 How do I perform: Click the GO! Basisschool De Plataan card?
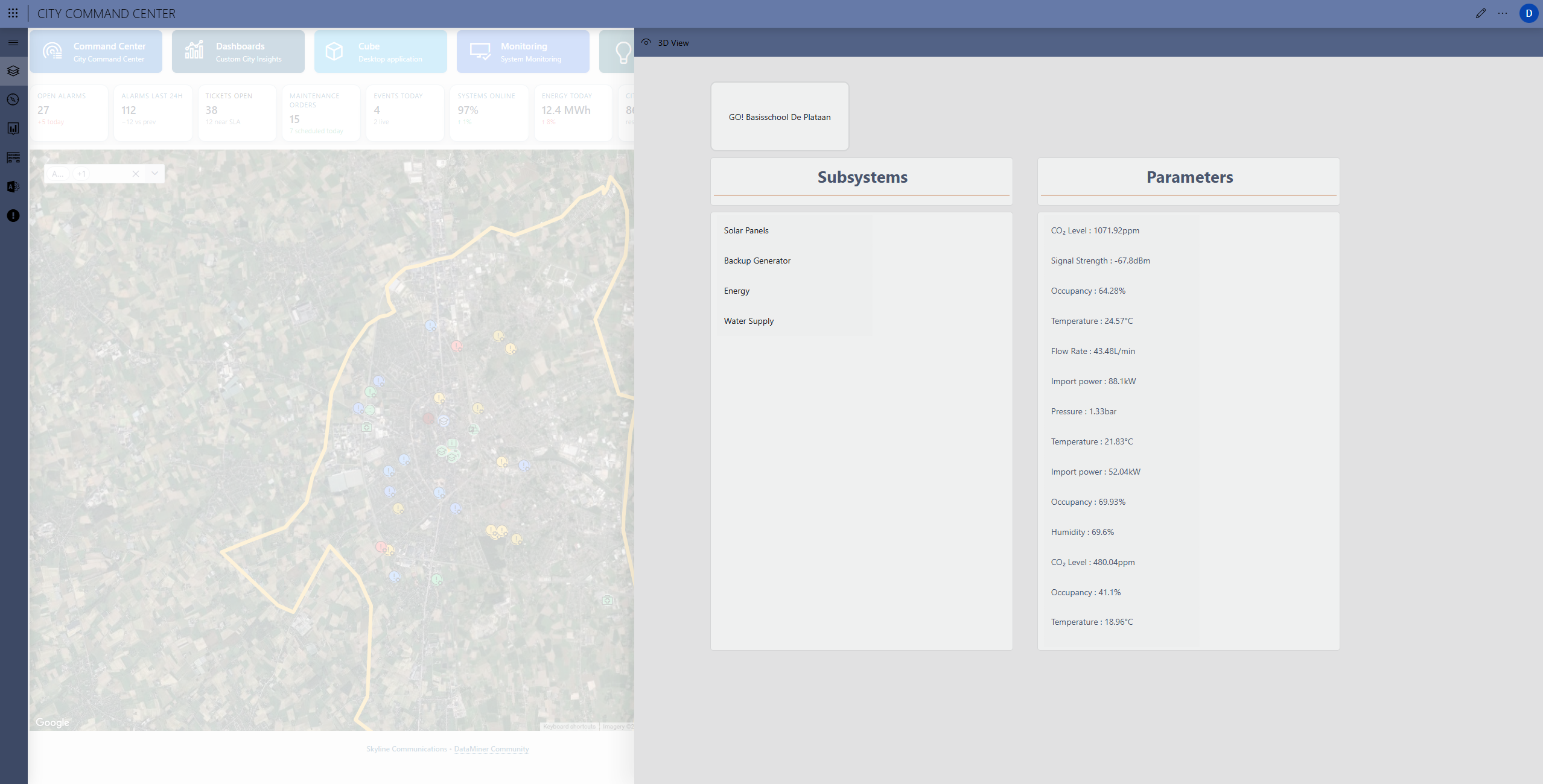780,117
